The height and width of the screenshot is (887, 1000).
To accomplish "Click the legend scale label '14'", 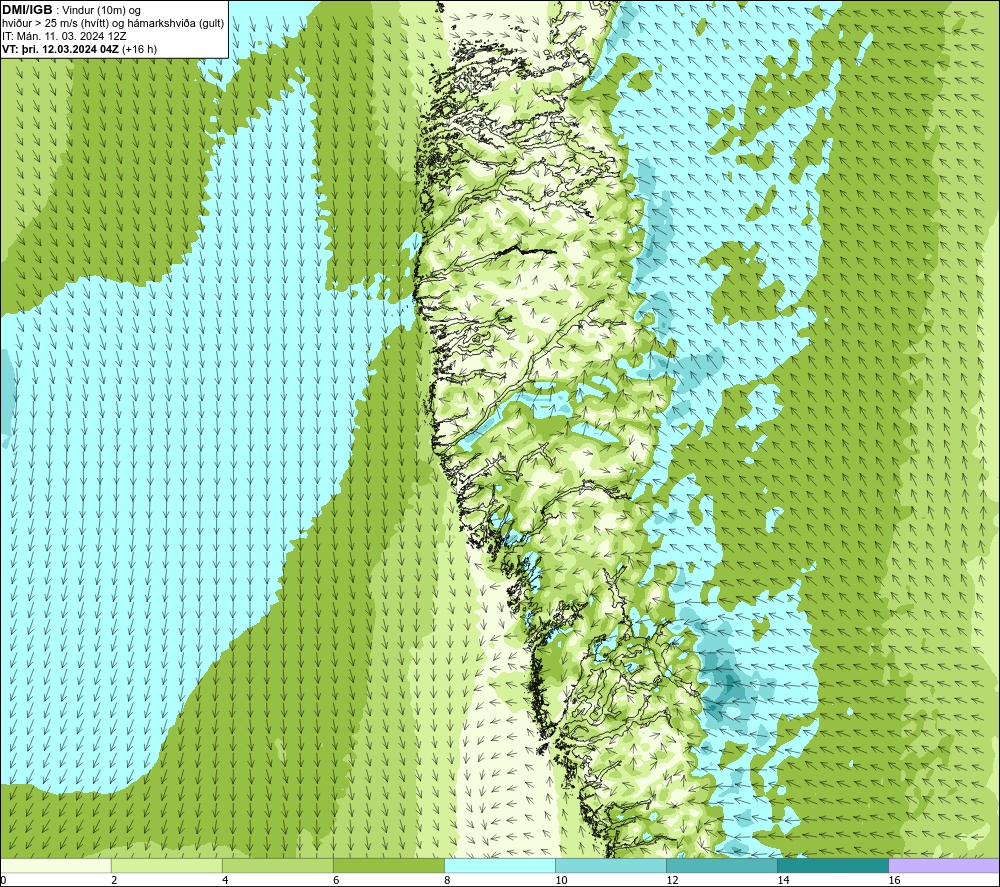I will coord(783,880).
